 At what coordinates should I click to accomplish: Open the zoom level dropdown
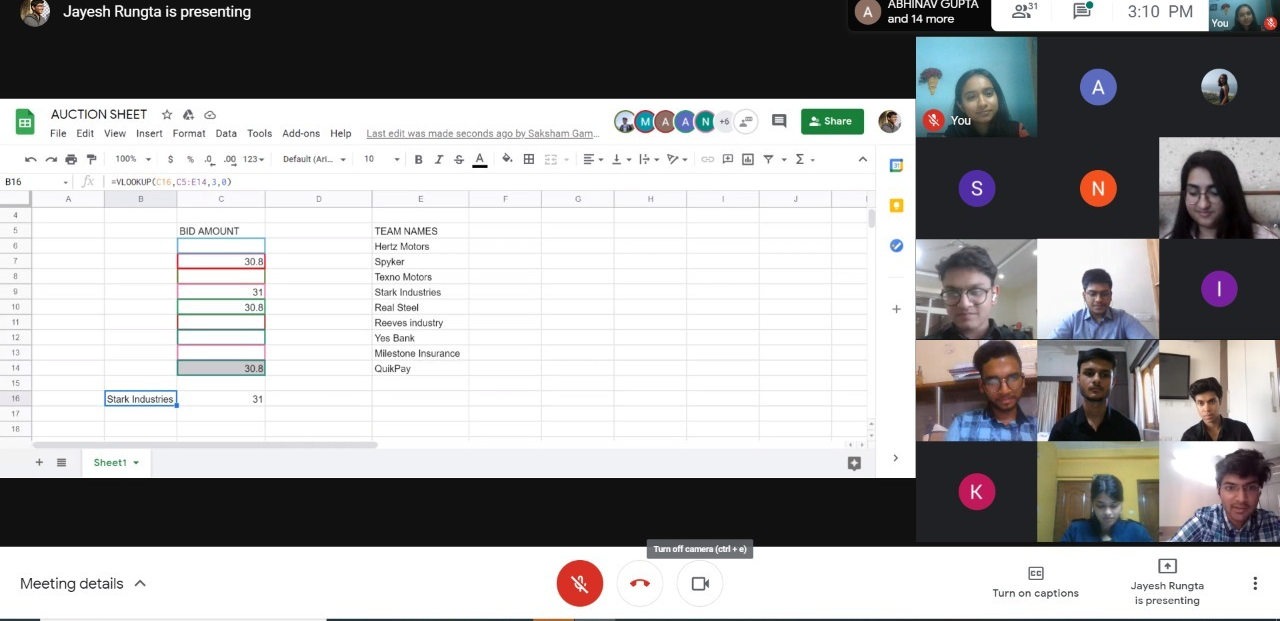coord(132,159)
